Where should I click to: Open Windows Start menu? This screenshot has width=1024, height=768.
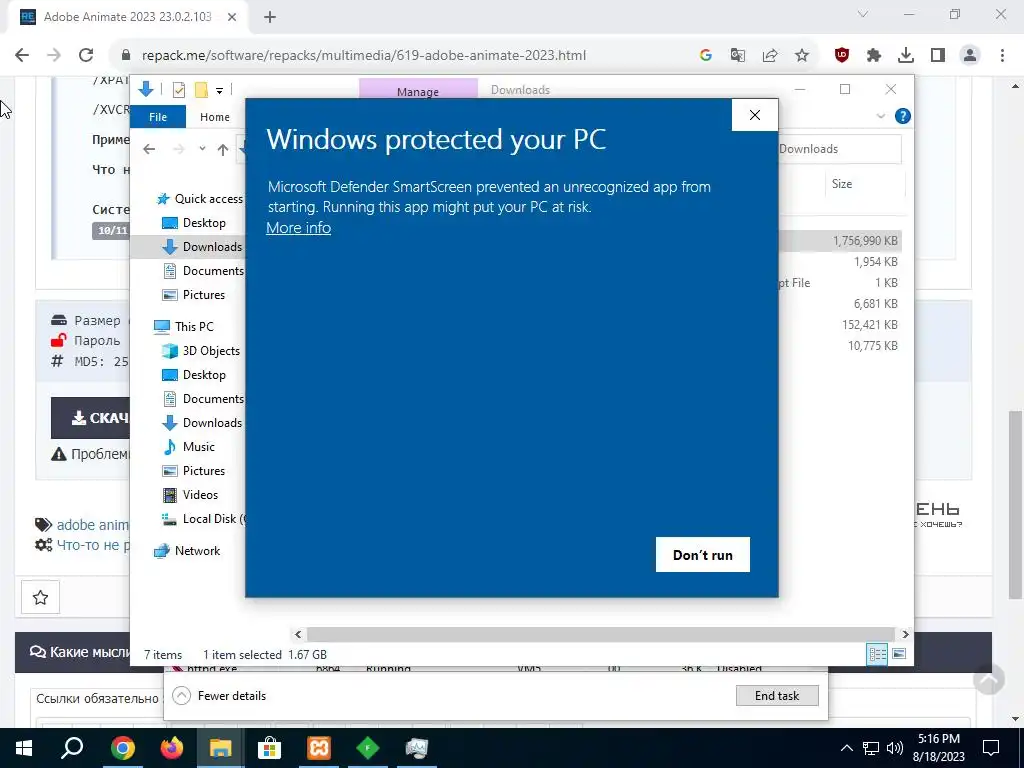(24, 748)
